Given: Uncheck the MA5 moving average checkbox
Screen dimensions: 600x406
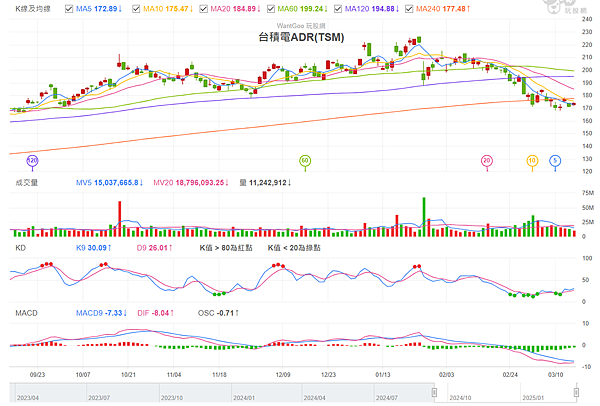Looking at the screenshot, I should [x=69, y=8].
